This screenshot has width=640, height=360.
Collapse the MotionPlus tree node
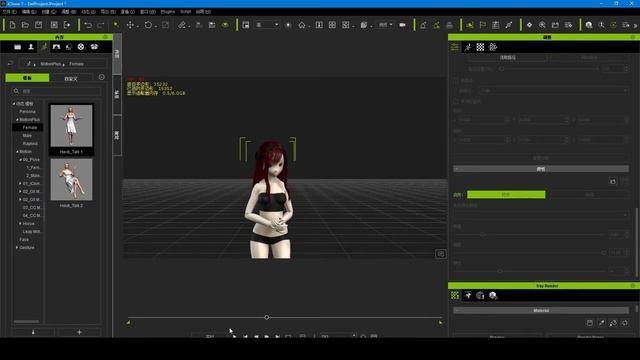[x=17, y=120]
